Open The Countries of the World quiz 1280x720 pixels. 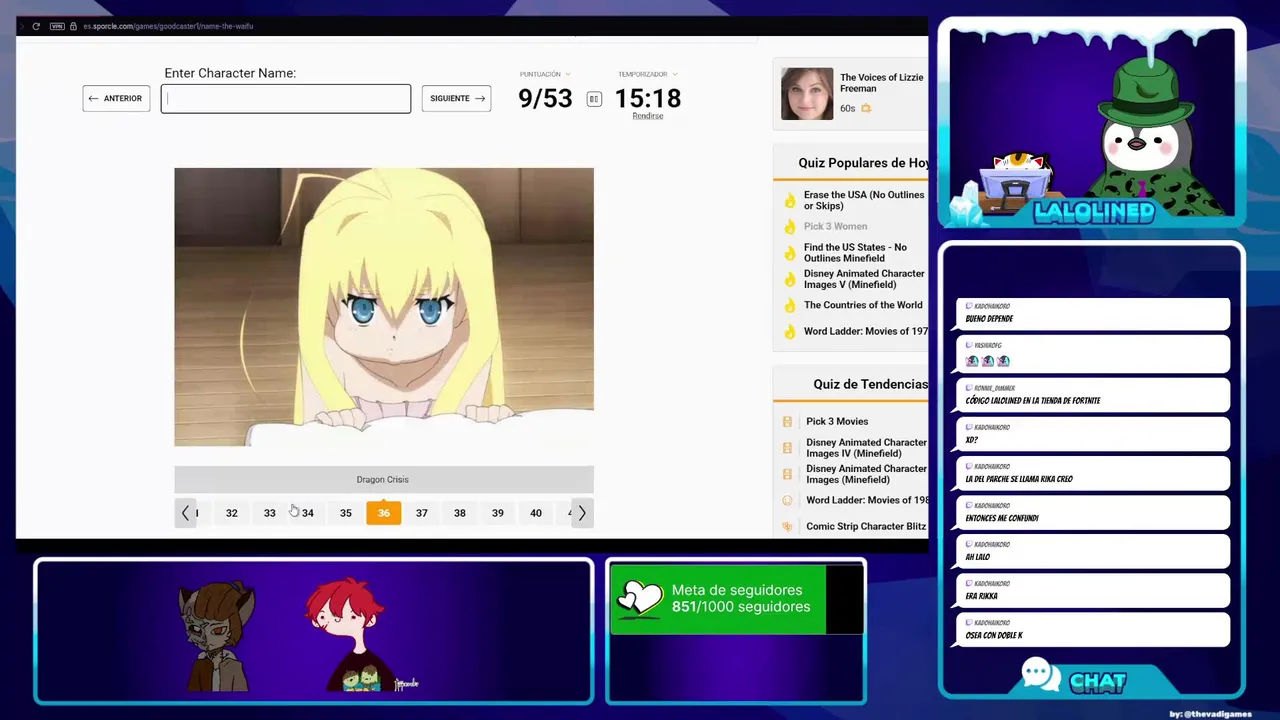point(863,305)
